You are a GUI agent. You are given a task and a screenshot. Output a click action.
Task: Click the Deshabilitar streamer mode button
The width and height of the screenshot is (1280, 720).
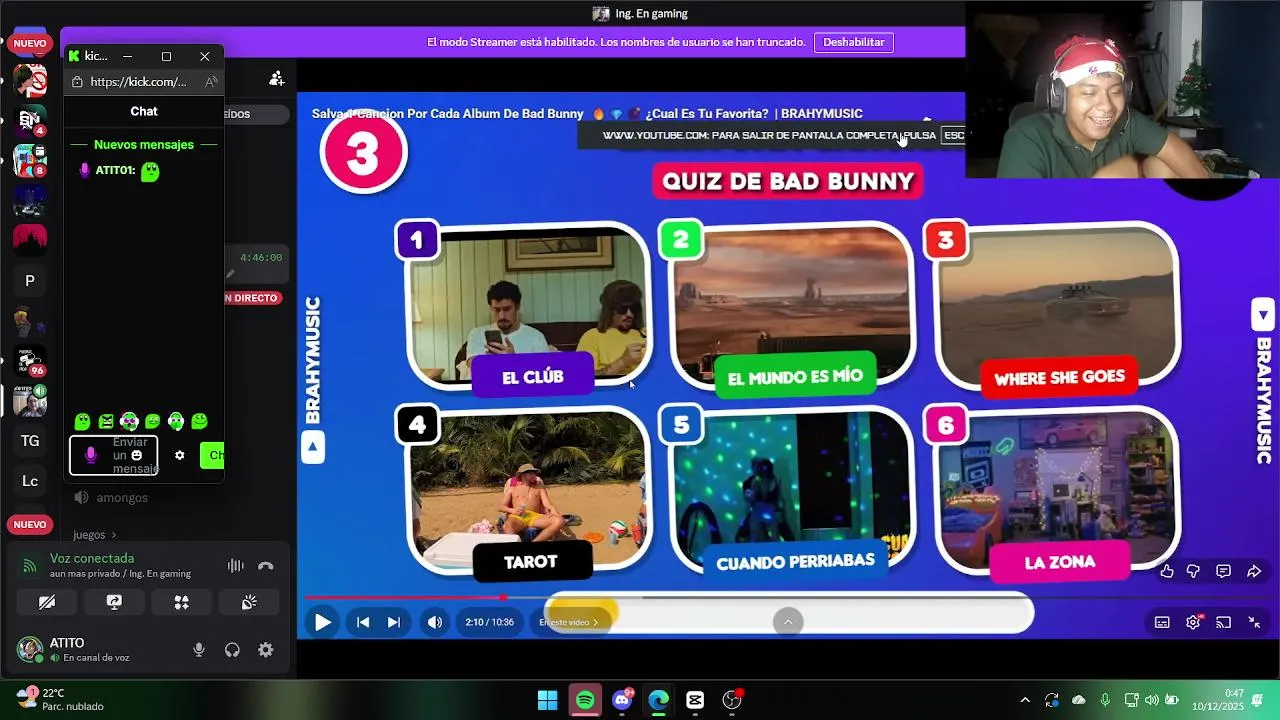(854, 42)
